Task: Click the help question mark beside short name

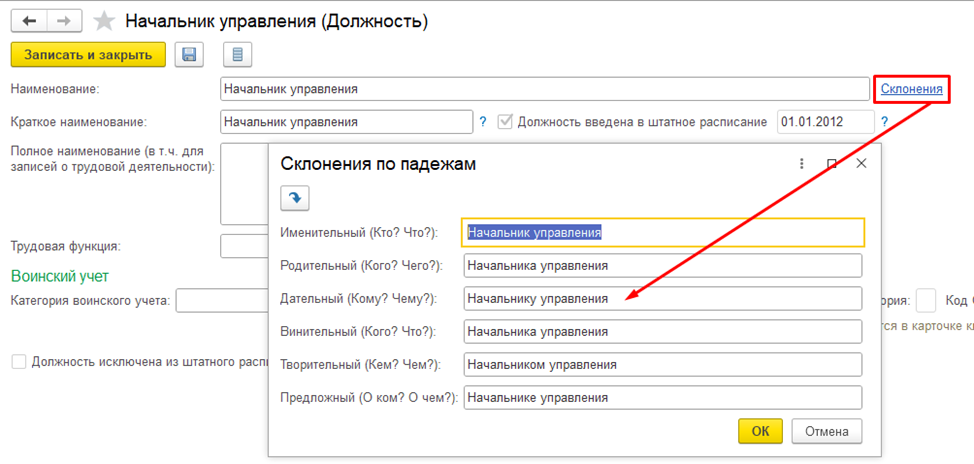Action: pos(483,122)
